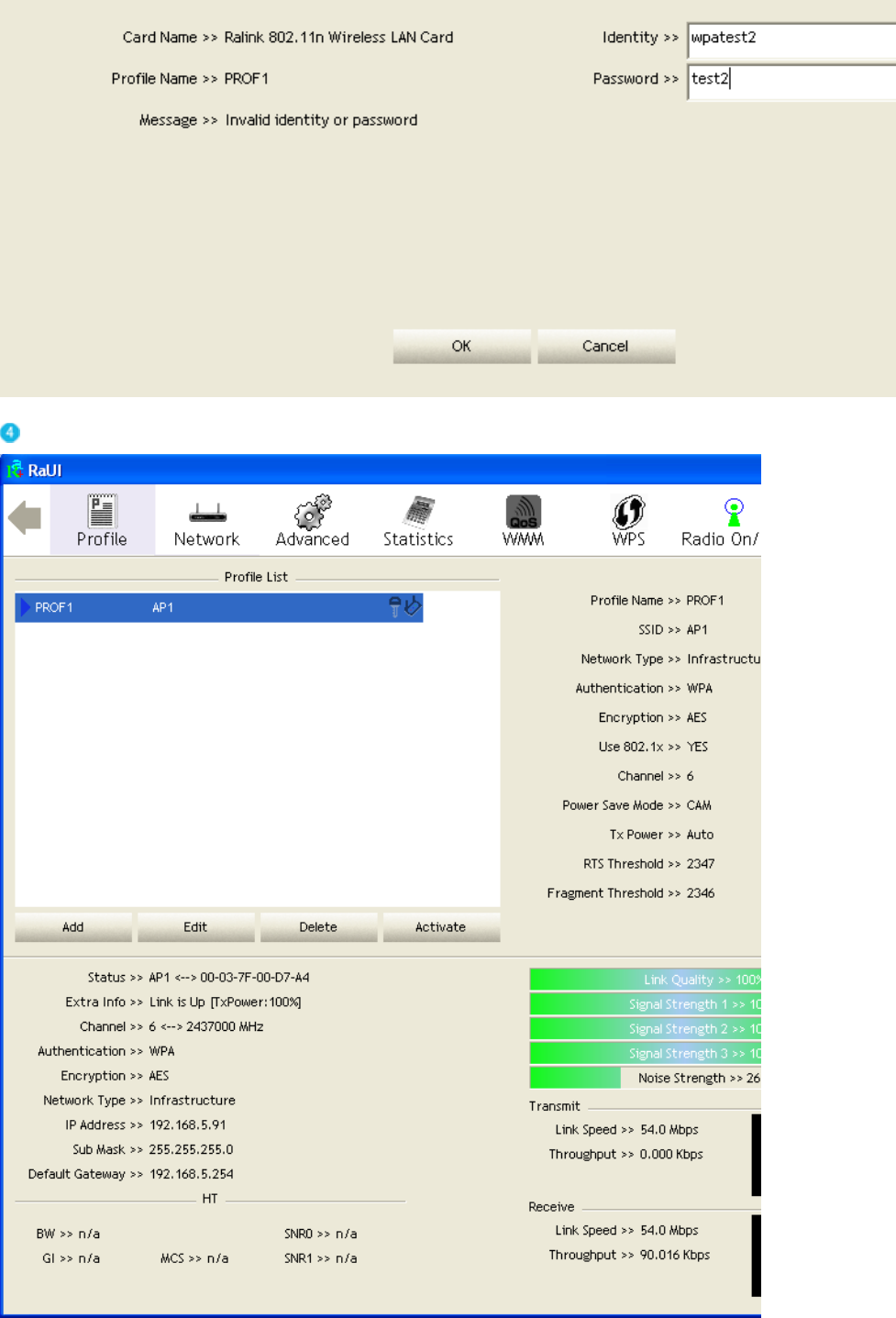Click 'Invalid identity or password' message

coord(321,120)
